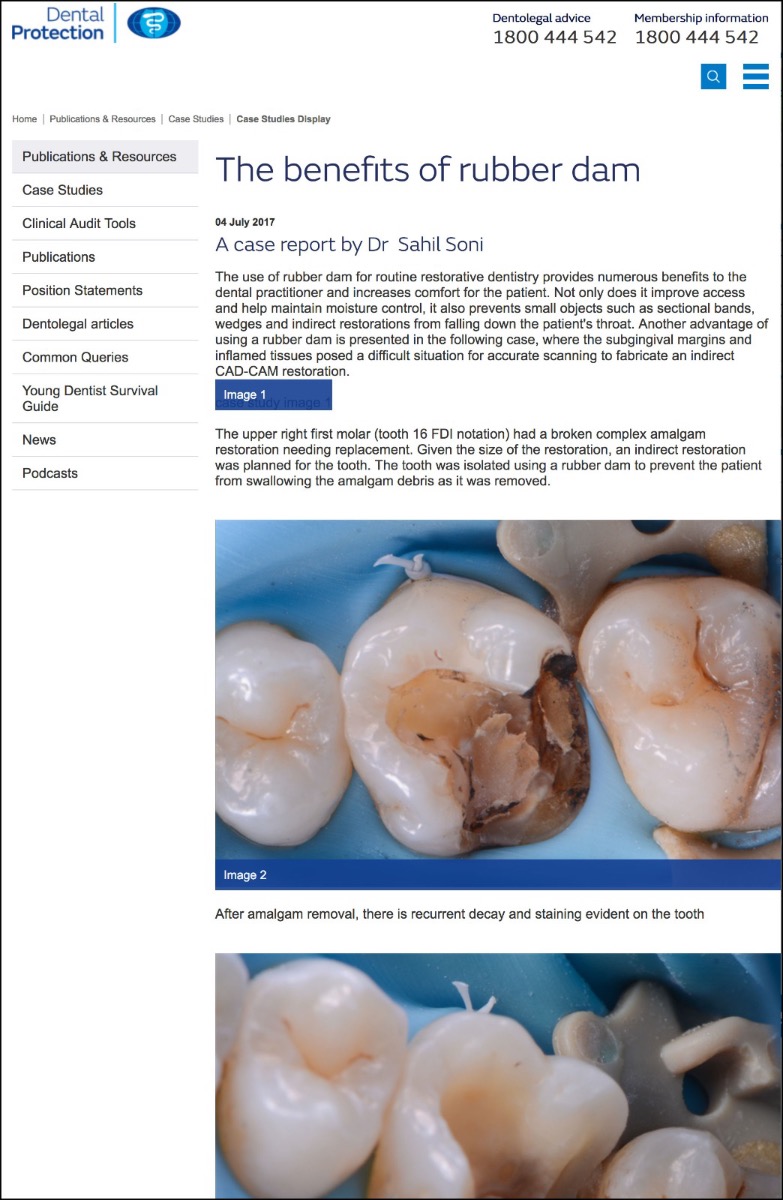Click the broken amalgam tooth photo
This screenshot has height=1200, width=783.
[x=498, y=689]
